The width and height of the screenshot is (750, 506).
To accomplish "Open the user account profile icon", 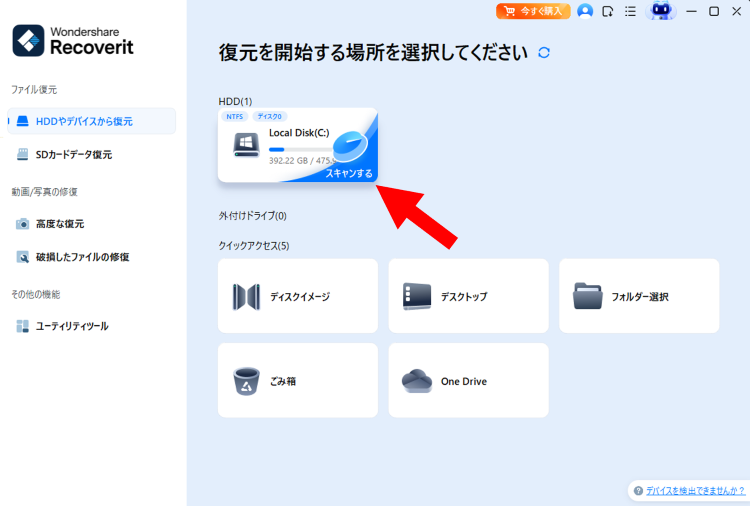I will coord(585,11).
